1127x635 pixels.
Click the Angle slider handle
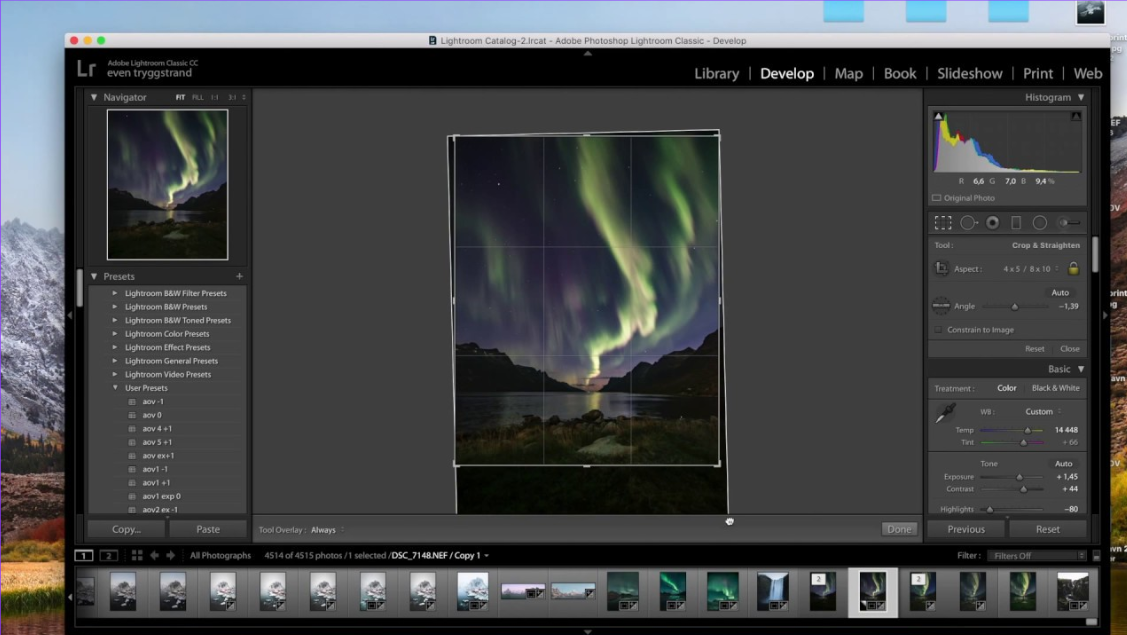[1015, 307]
